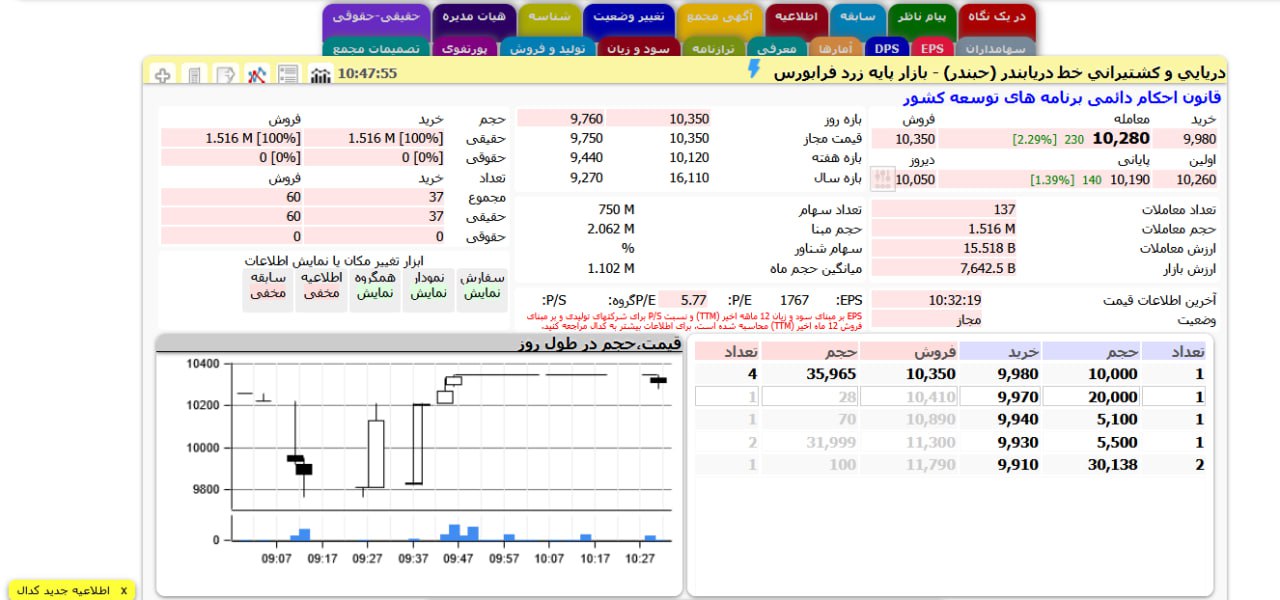Open the note edit icon in the header
Image resolution: width=1280 pixels, height=600 pixels.
226,74
